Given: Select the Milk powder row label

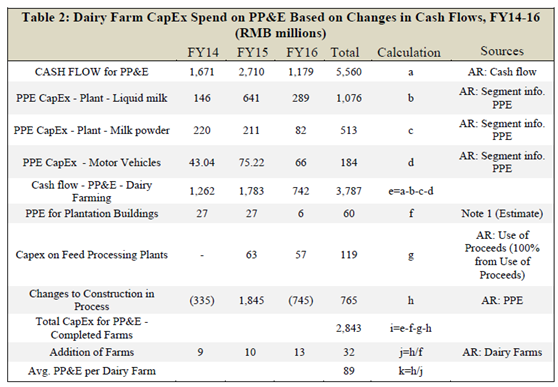Looking at the screenshot, I should point(91,130).
